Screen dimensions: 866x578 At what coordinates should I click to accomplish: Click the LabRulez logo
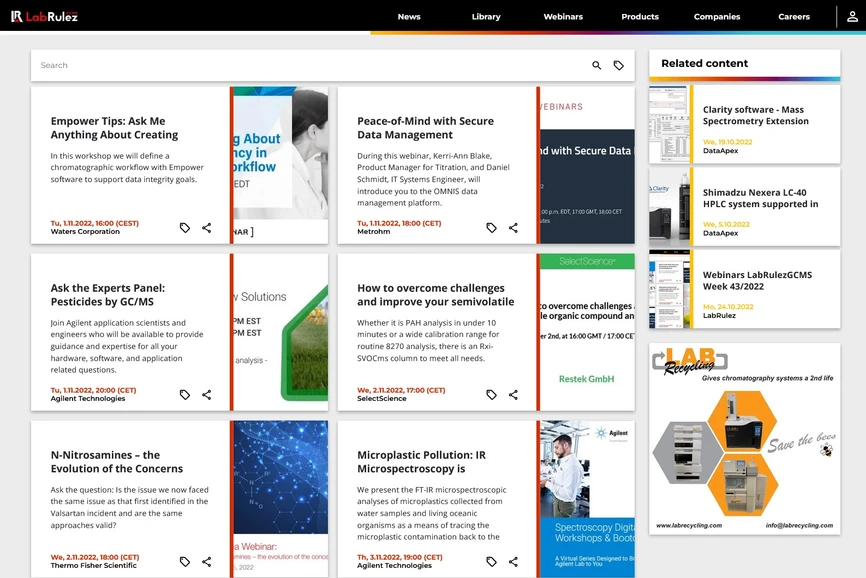(45, 17)
